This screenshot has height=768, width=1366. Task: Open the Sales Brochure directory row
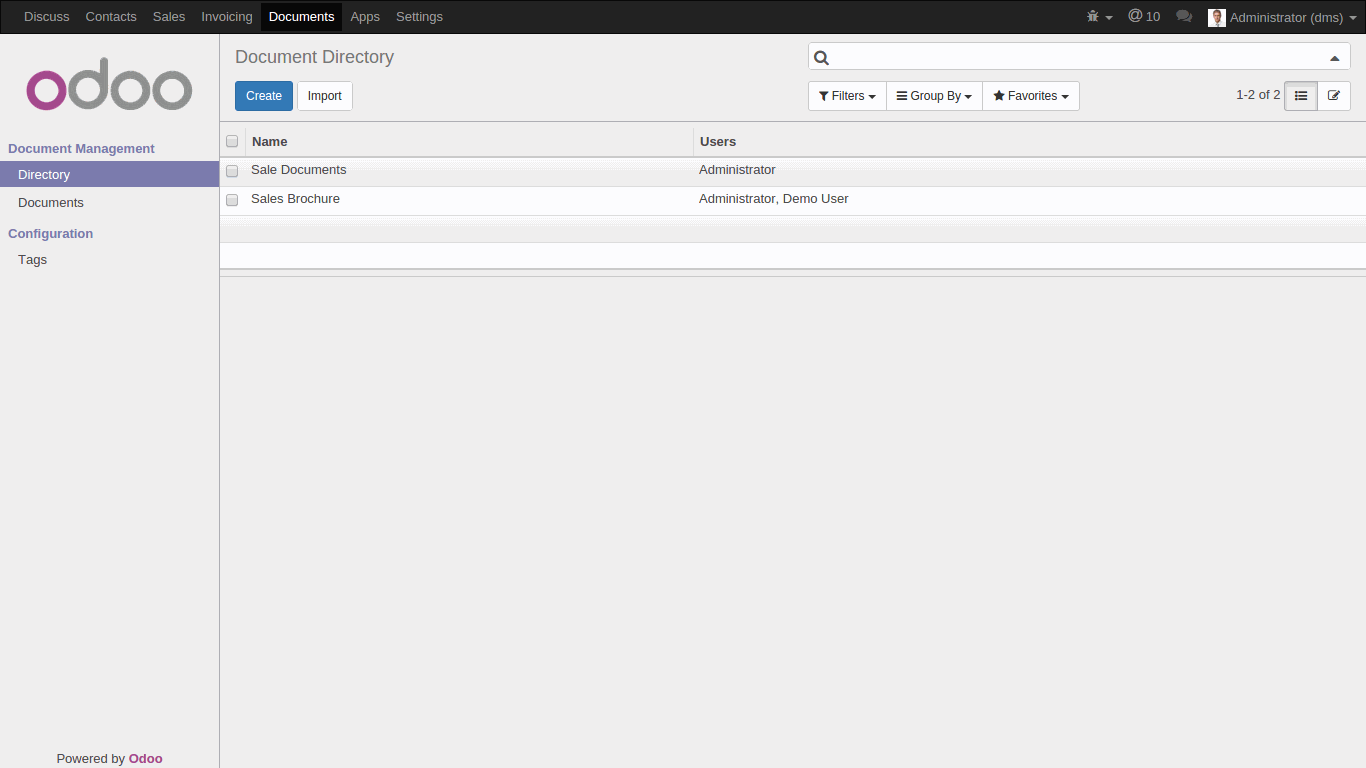coord(793,200)
